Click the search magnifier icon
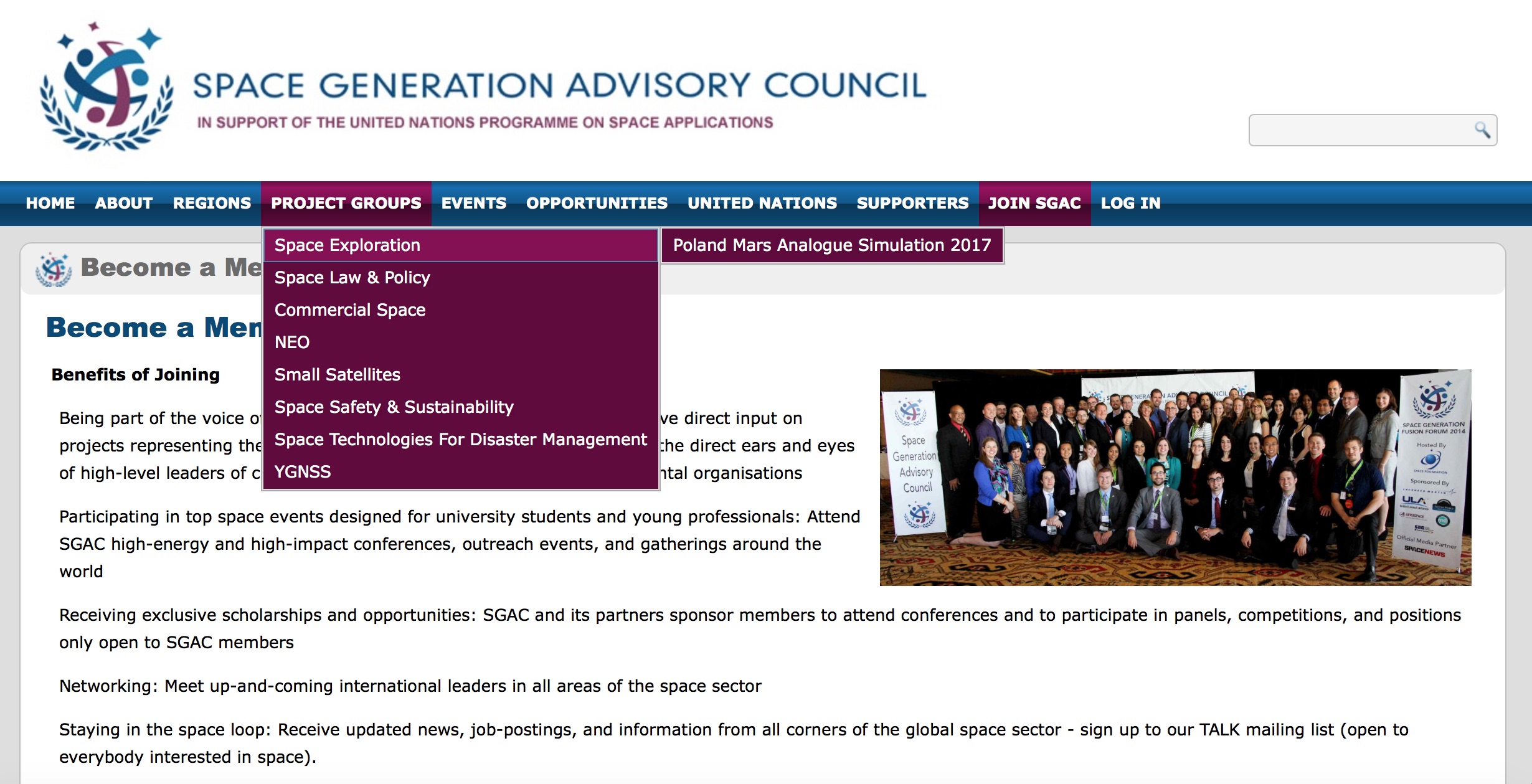The width and height of the screenshot is (1532, 784). [x=1482, y=130]
